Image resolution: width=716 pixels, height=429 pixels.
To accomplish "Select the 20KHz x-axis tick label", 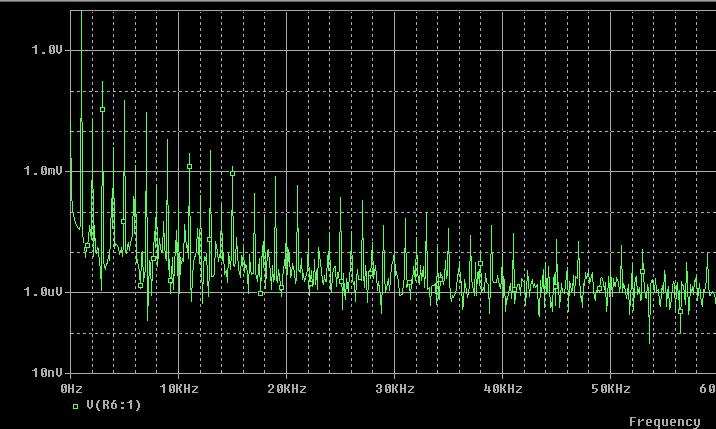I will pyautogui.click(x=286, y=388).
